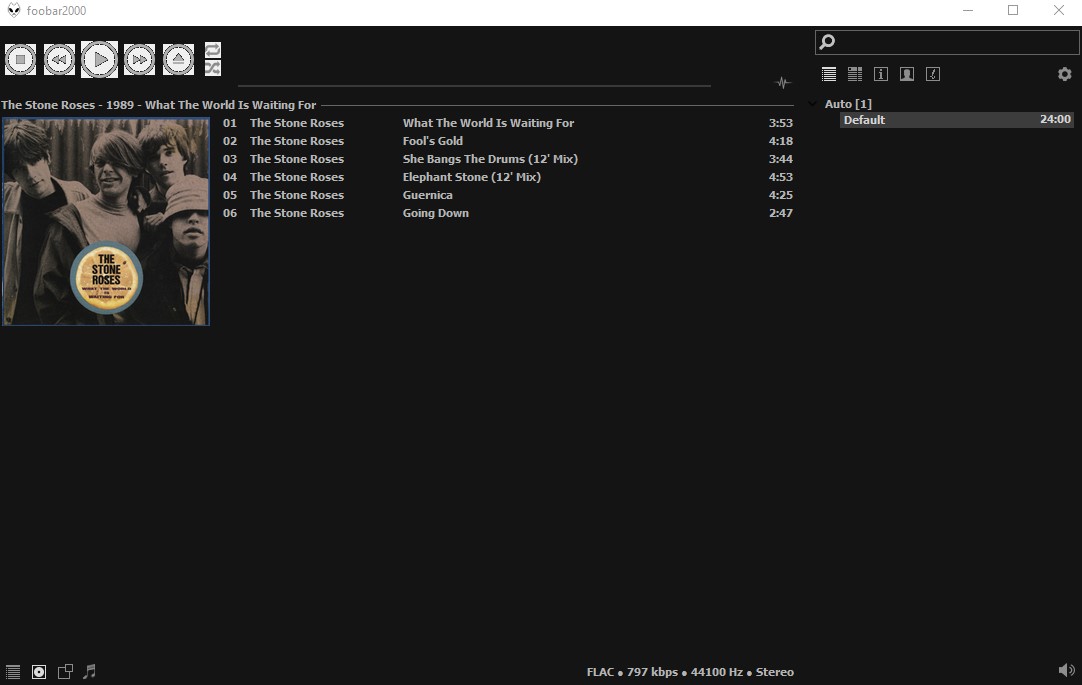Image resolution: width=1082 pixels, height=685 pixels.
Task: Select track 04 Elephant Stone (12' Mix)
Action: point(507,177)
